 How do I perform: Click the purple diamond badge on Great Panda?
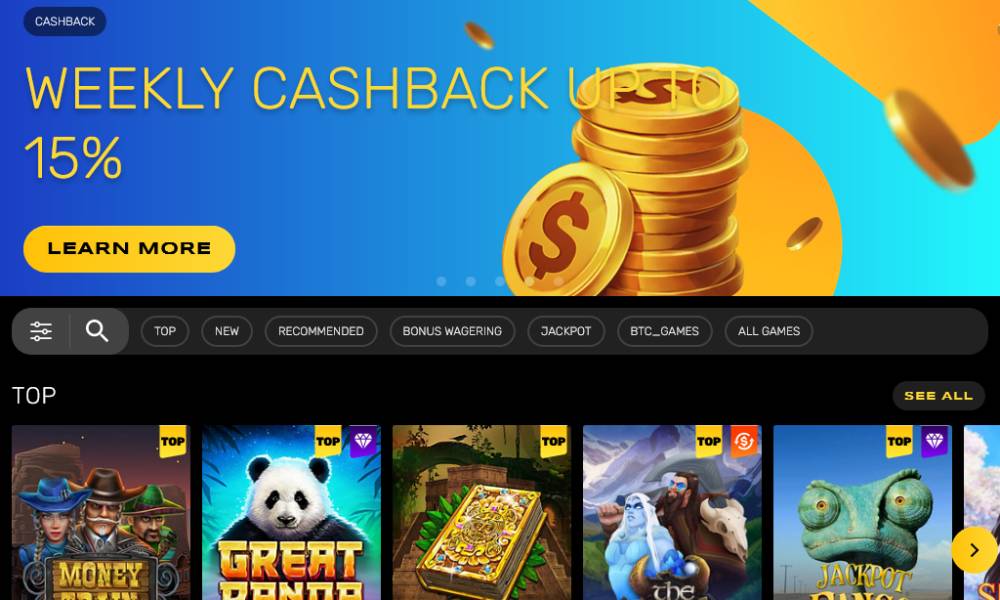point(364,441)
